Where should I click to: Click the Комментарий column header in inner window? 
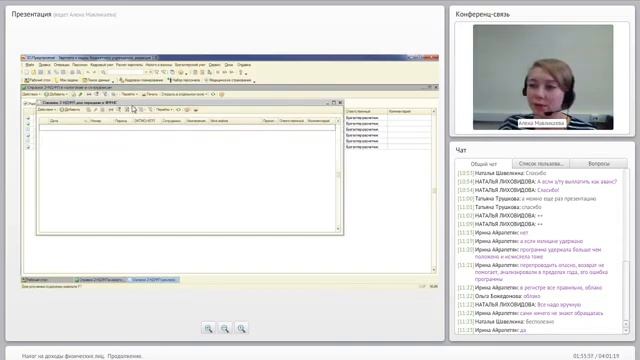point(319,121)
